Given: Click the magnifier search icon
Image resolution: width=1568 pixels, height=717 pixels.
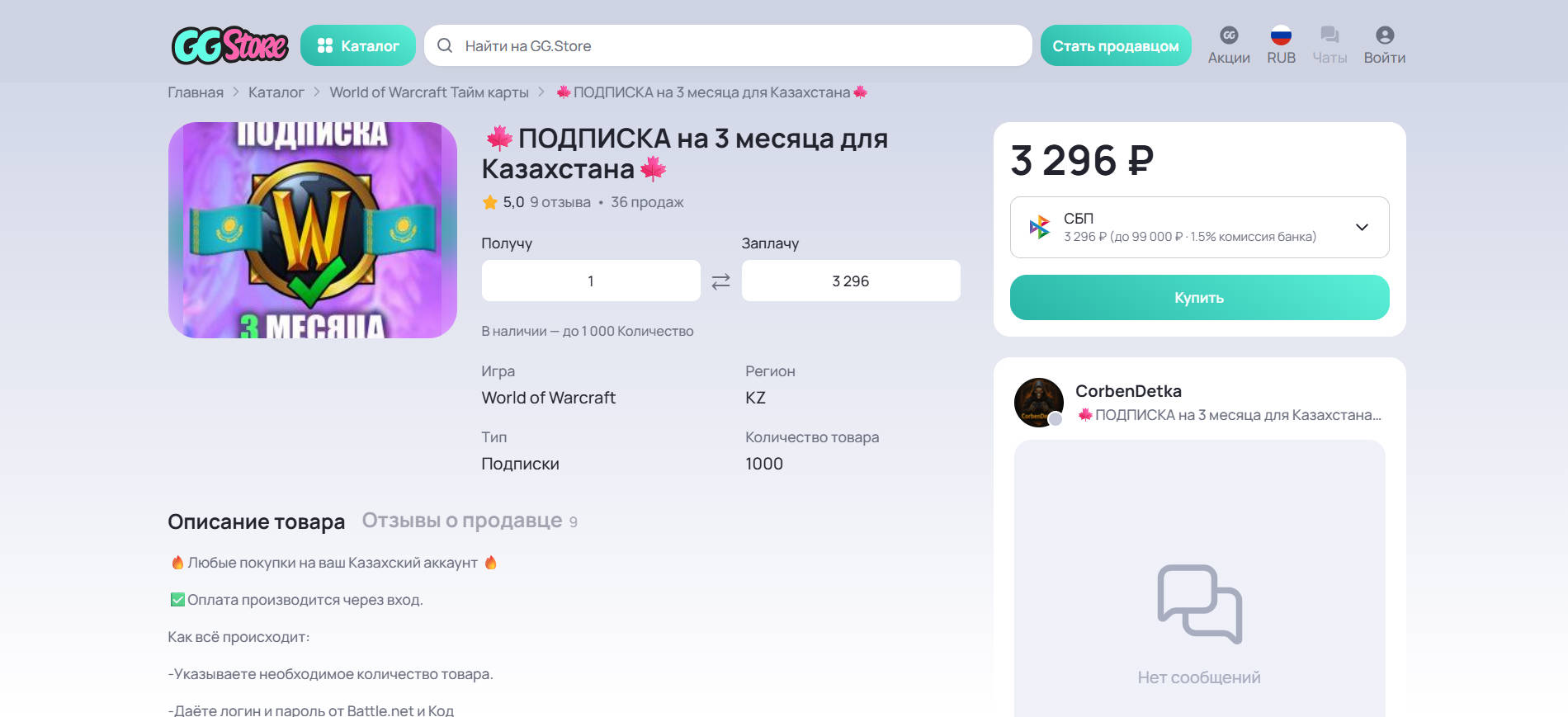Looking at the screenshot, I should coord(445,45).
